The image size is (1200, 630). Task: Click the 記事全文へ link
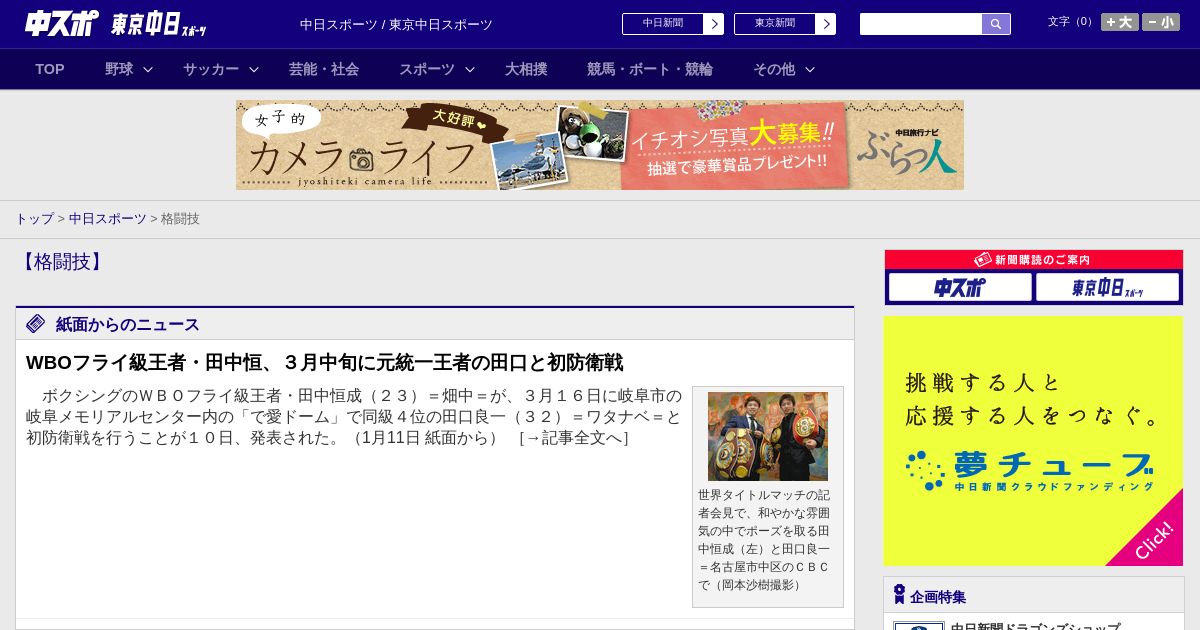pos(574,438)
